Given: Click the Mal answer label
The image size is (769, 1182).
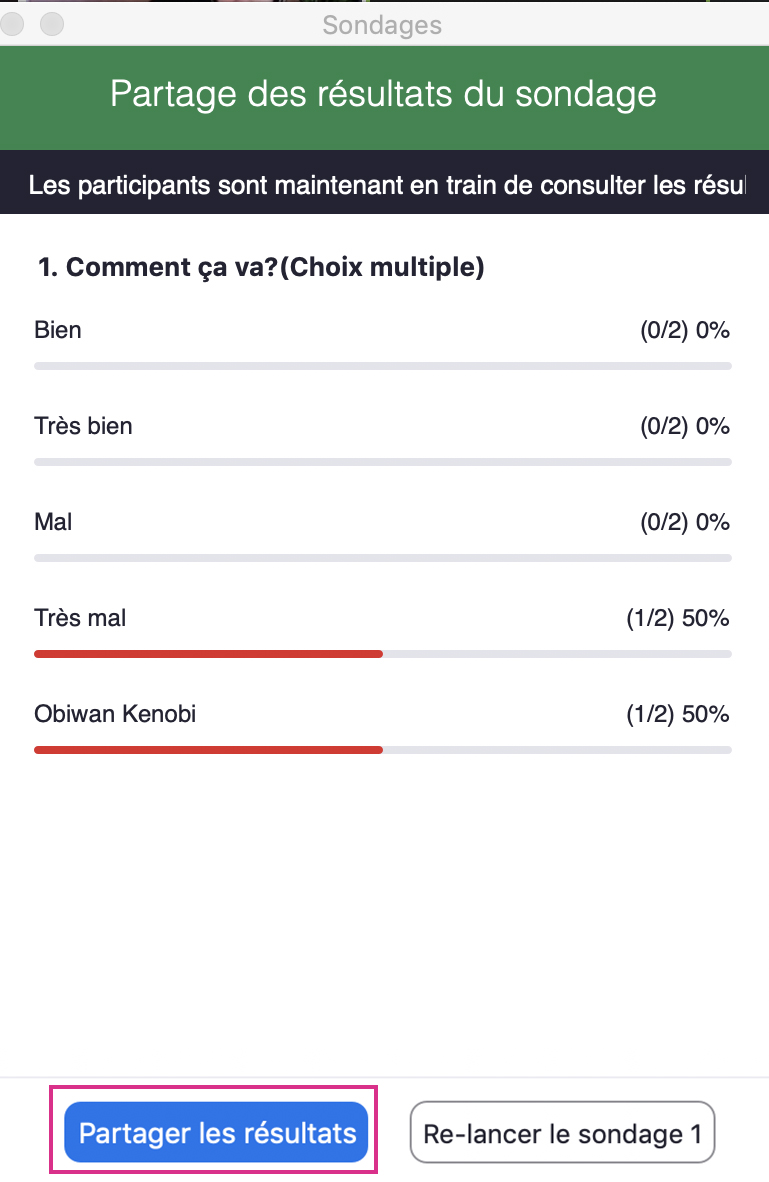Looking at the screenshot, I should [53, 522].
